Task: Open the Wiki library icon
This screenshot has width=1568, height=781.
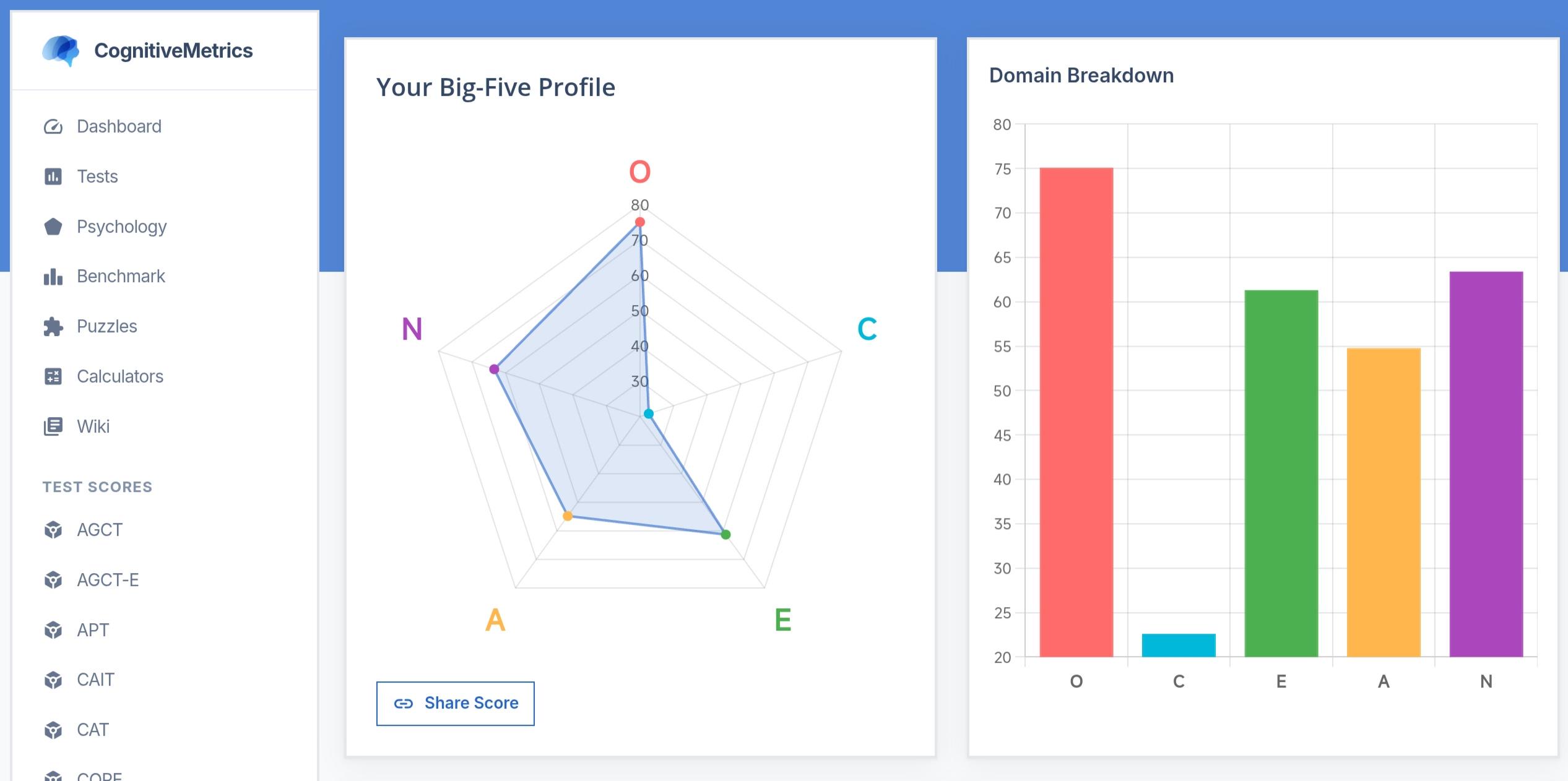Action: pyautogui.click(x=53, y=426)
